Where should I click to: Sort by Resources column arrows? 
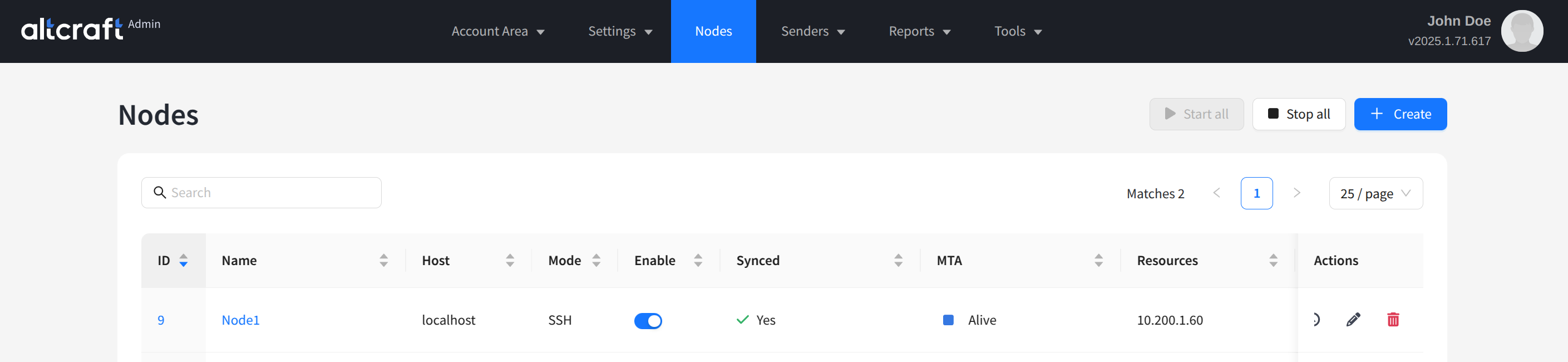tap(1273, 260)
